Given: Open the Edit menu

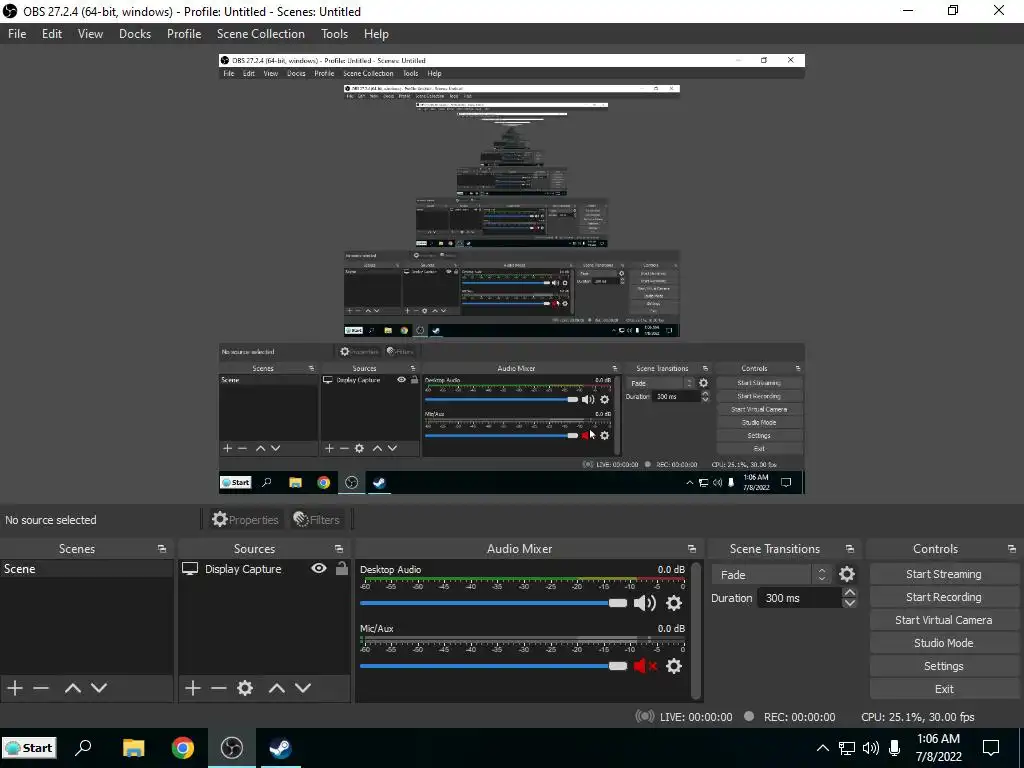Looking at the screenshot, I should (52, 34).
